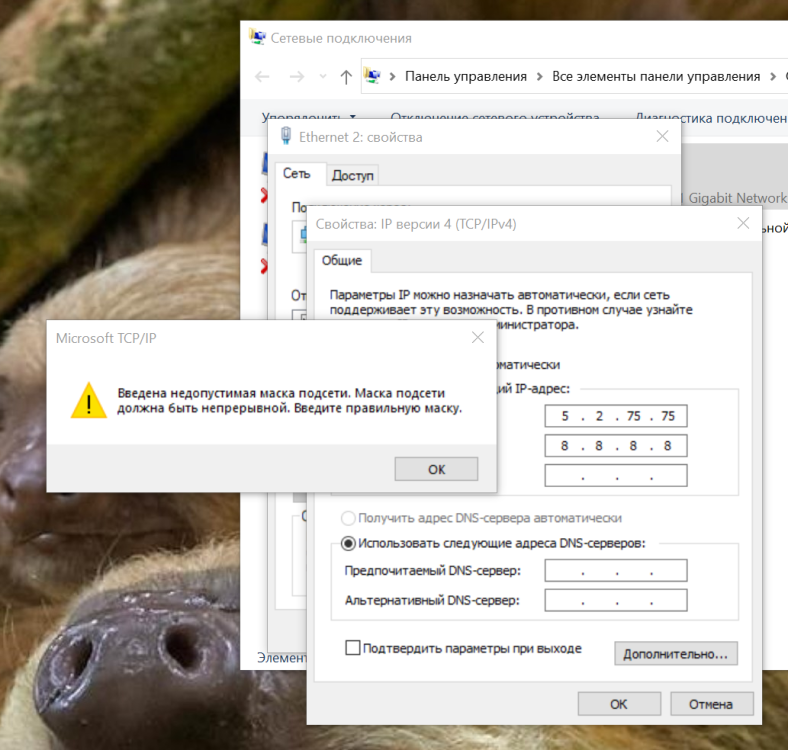Click the Альтернативный DNS-сервер input field

coord(616,600)
